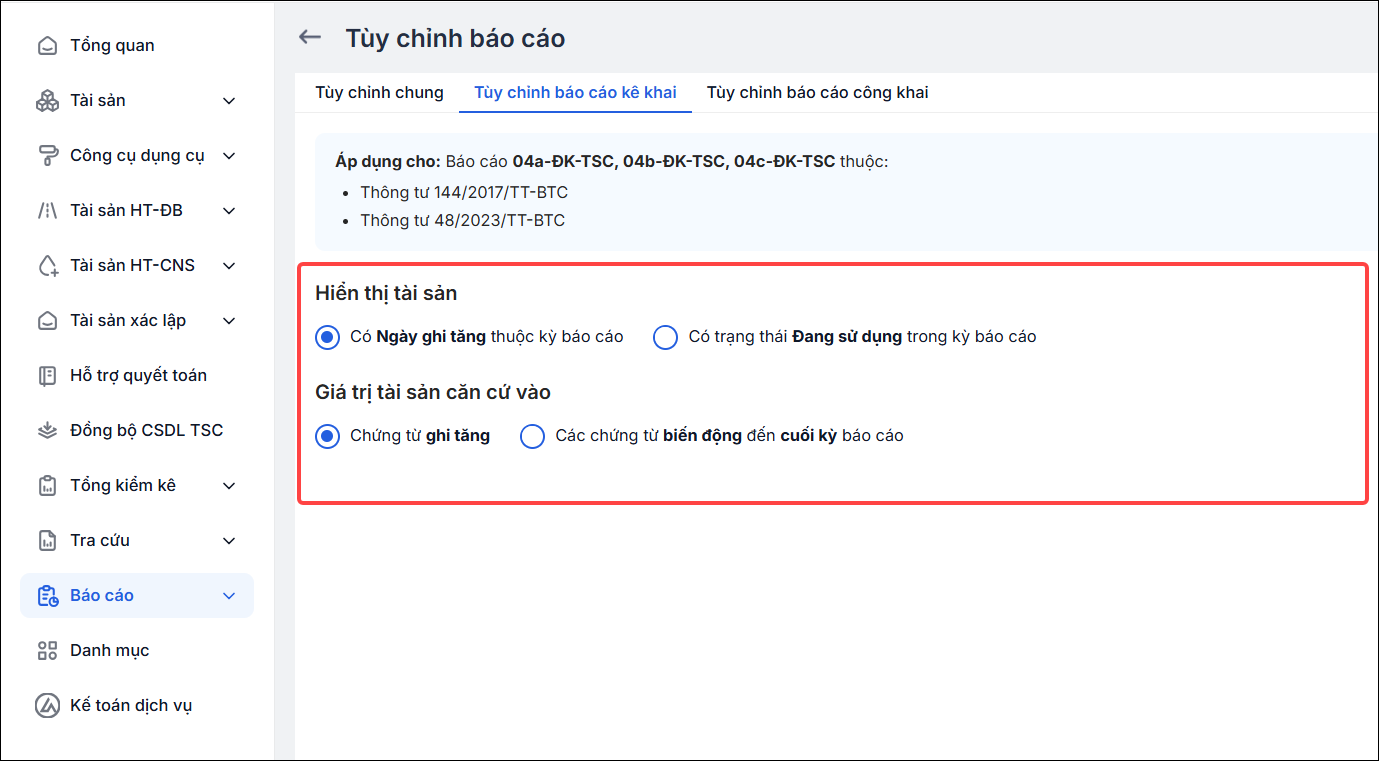Click the Danh mục grid icon
Image resolution: width=1379 pixels, height=761 pixels.
coord(47,651)
